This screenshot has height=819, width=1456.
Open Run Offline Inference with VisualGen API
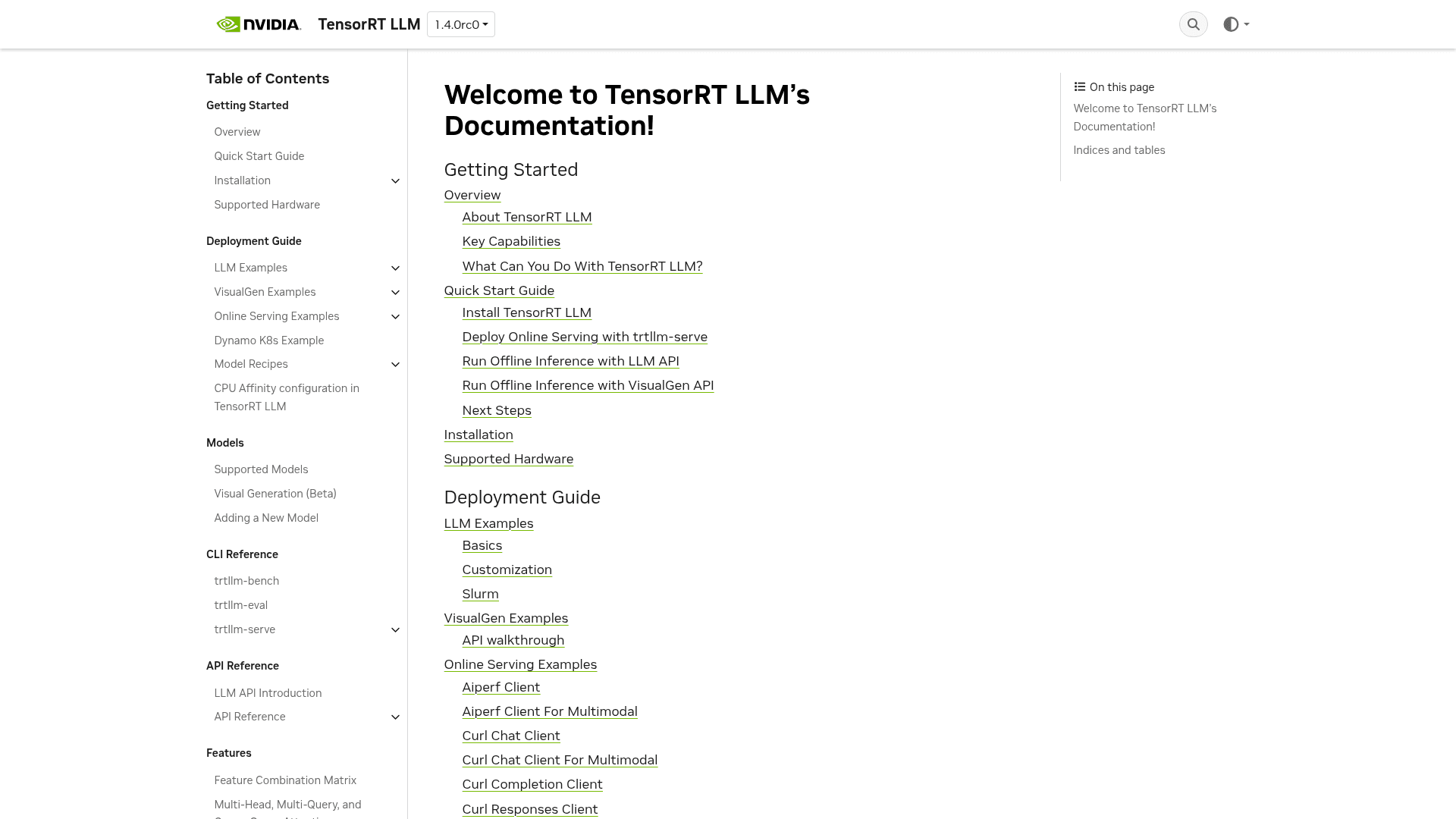pos(588,385)
